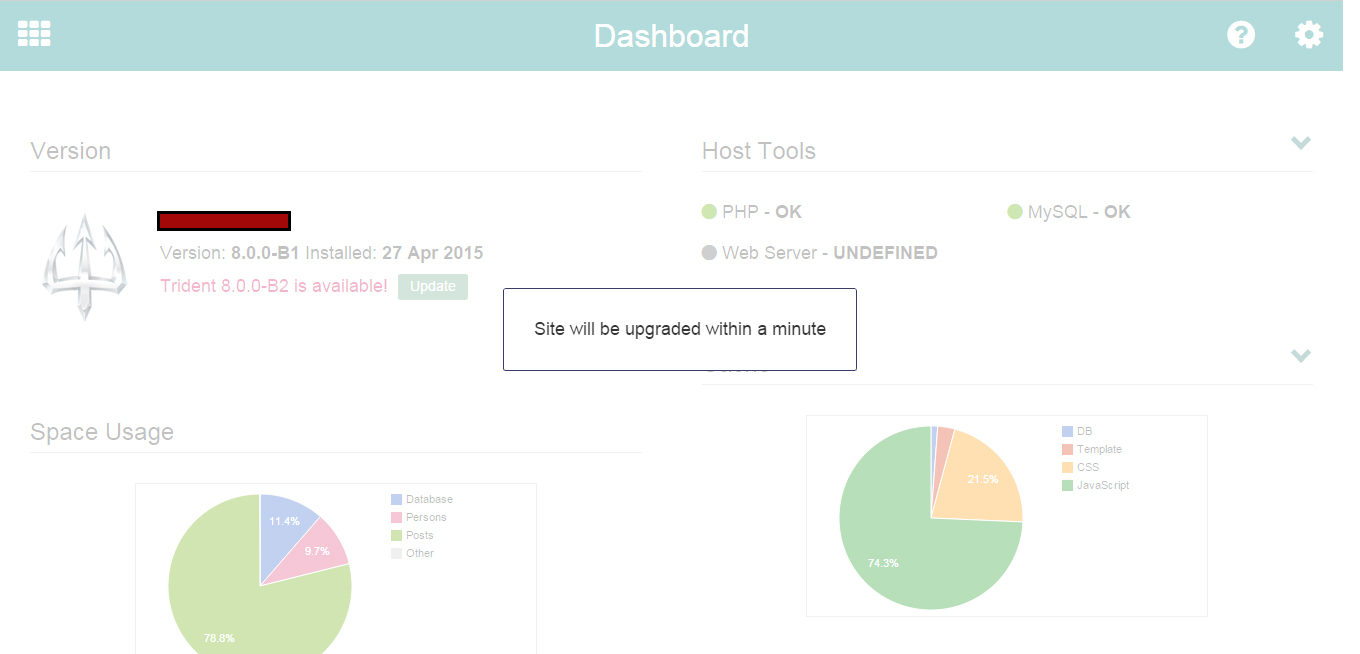Click the Trident logo image

tap(85, 267)
